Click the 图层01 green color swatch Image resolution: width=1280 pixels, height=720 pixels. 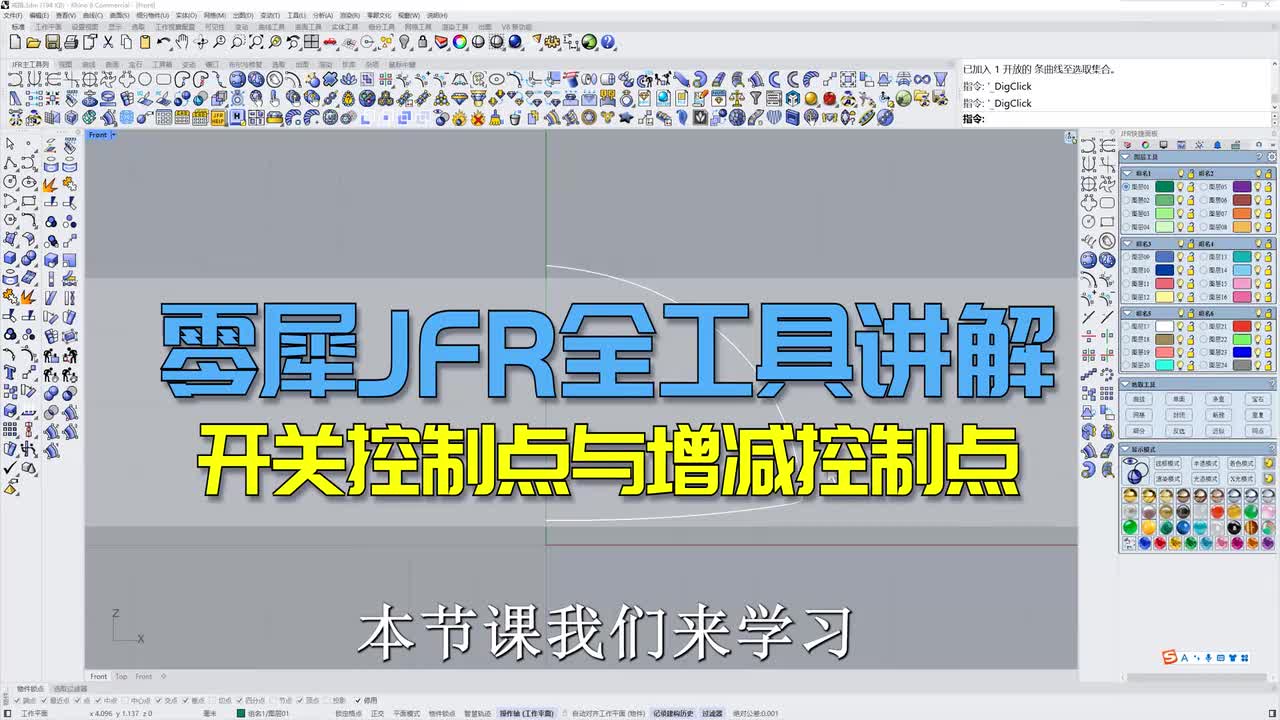click(1164, 186)
